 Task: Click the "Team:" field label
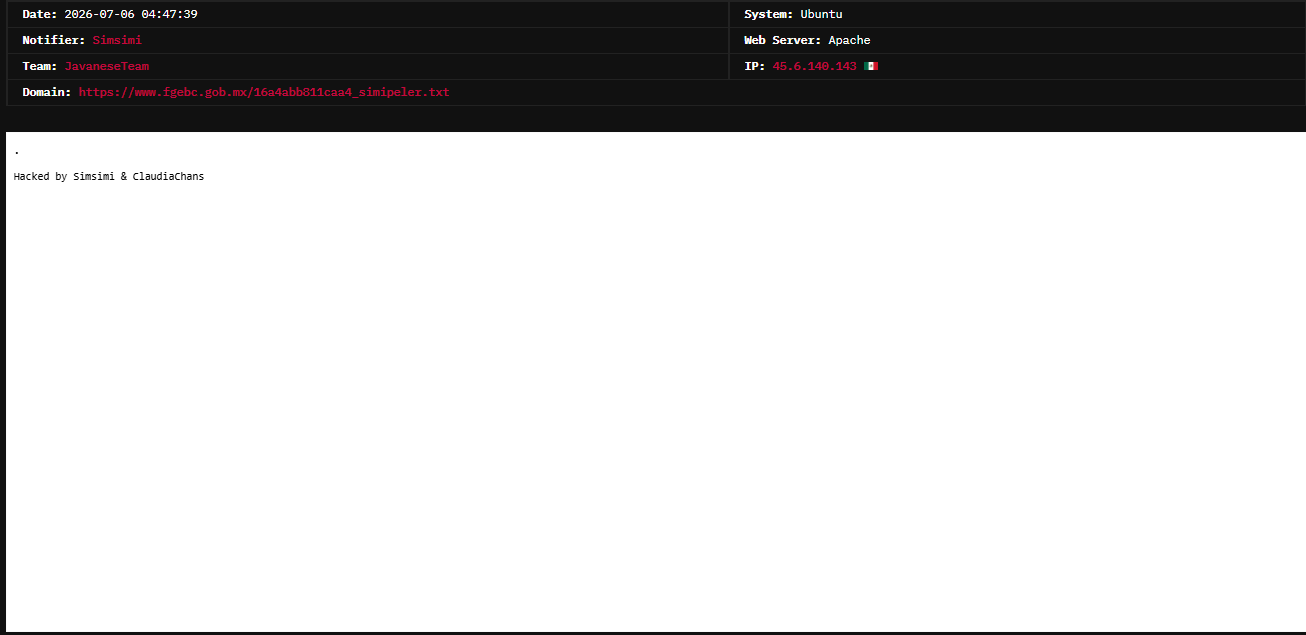[40, 66]
